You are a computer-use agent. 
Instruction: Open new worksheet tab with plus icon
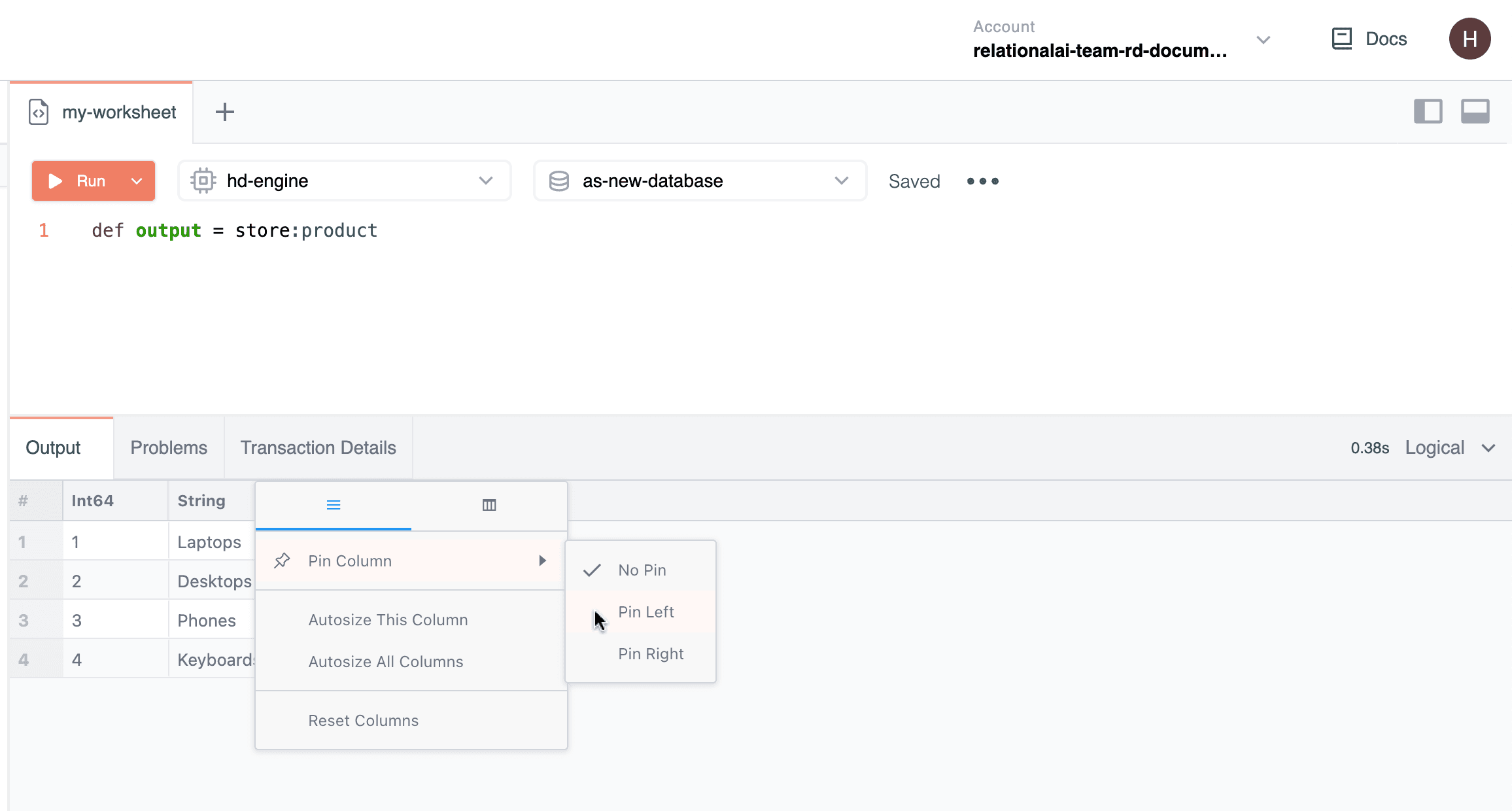pos(224,112)
